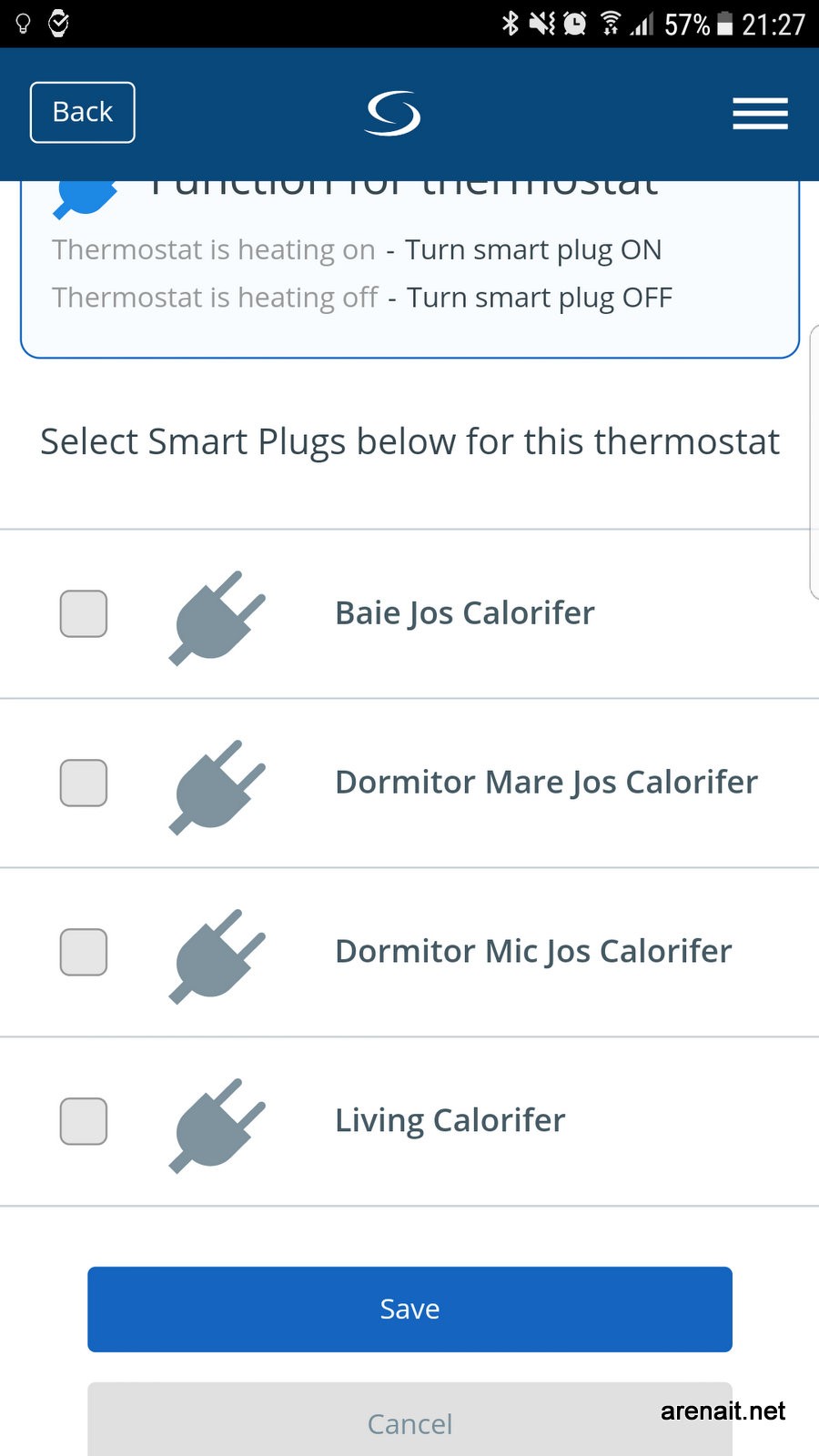The image size is (819, 1456).
Task: Cancel the smart plug selection
Action: (x=409, y=1422)
